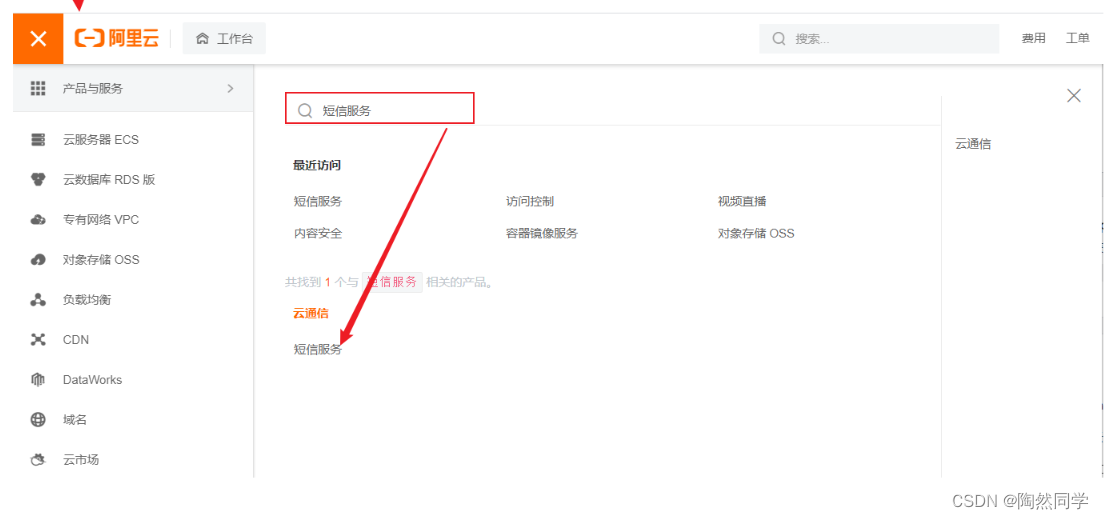Focus the top 搜索 search field
1104x519 pixels.
click(879, 39)
